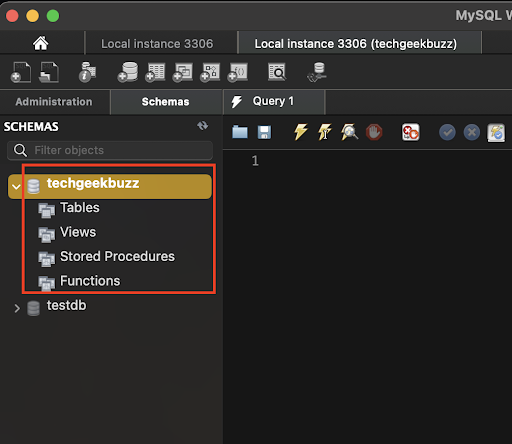The image size is (512, 444).
Task: Expand the testdb schema
Action: [17, 308]
